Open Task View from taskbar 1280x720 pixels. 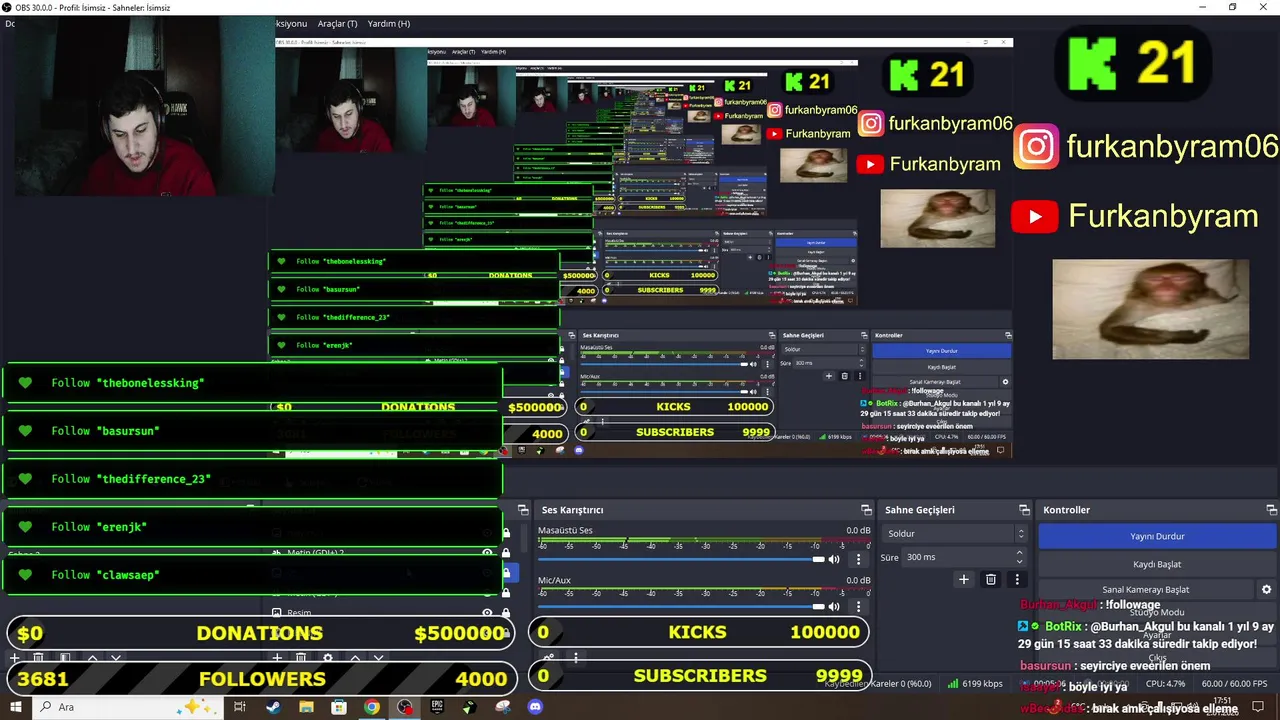coord(240,707)
